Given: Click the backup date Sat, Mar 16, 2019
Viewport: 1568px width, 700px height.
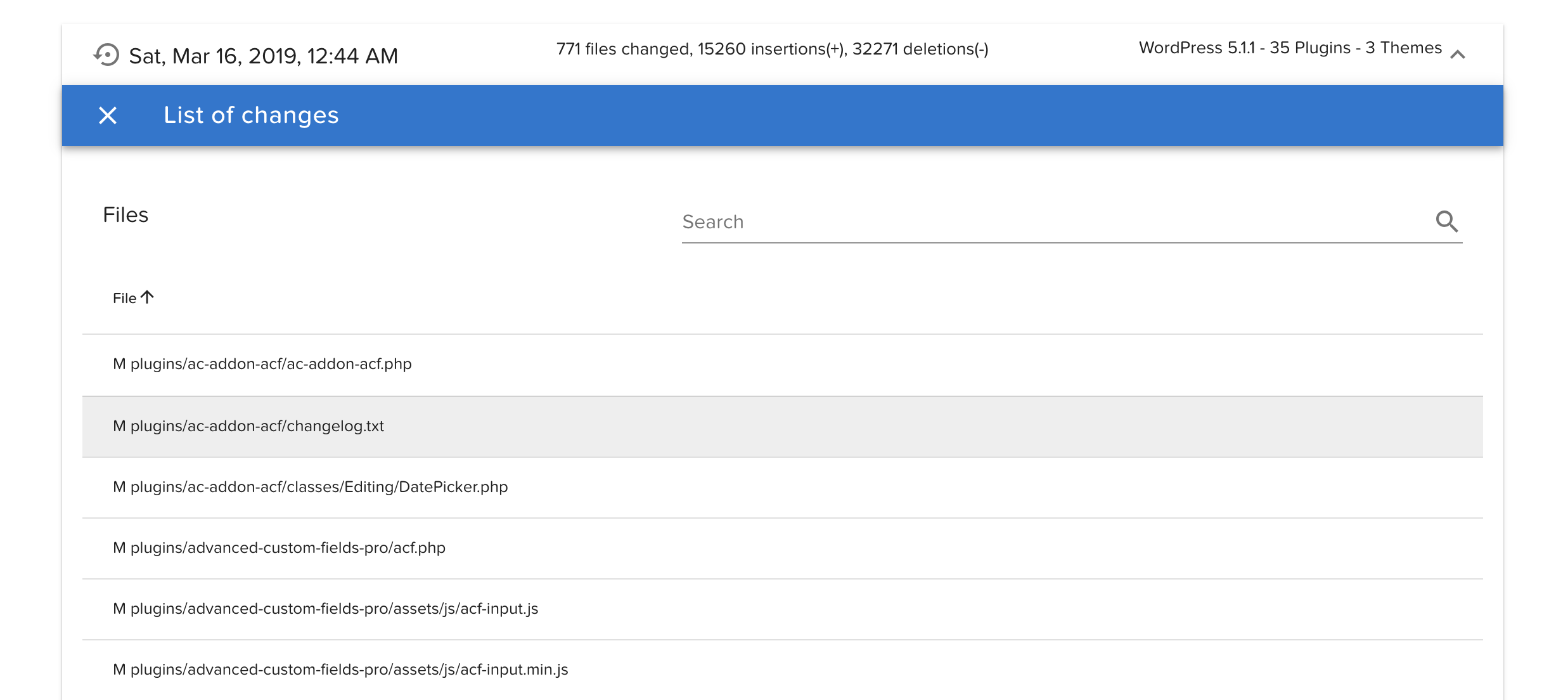Looking at the screenshot, I should pyautogui.click(x=263, y=56).
